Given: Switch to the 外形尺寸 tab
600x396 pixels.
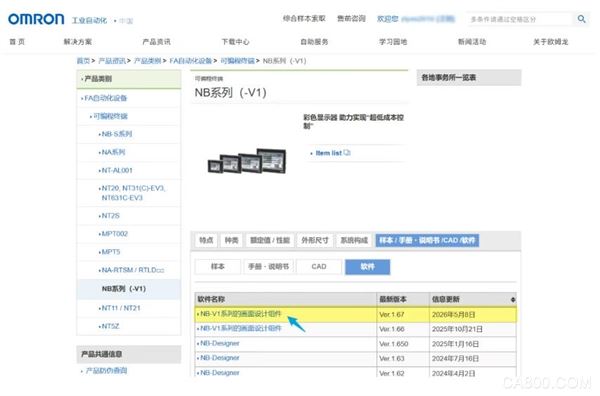Looking at the screenshot, I should tap(315, 240).
